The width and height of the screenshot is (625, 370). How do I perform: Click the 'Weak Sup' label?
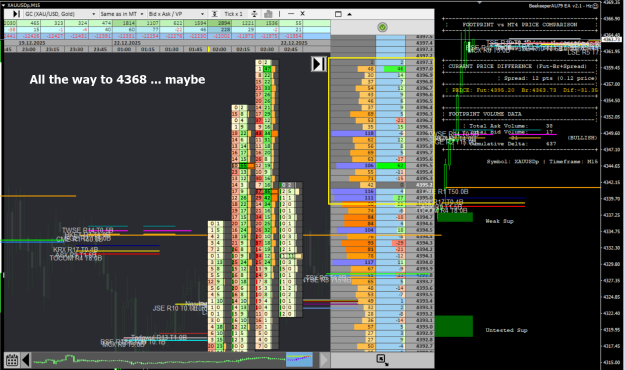coord(499,221)
